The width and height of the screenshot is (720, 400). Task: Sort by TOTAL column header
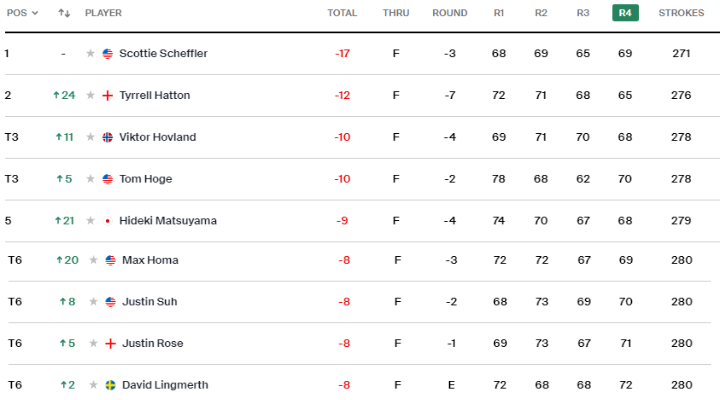tap(342, 13)
